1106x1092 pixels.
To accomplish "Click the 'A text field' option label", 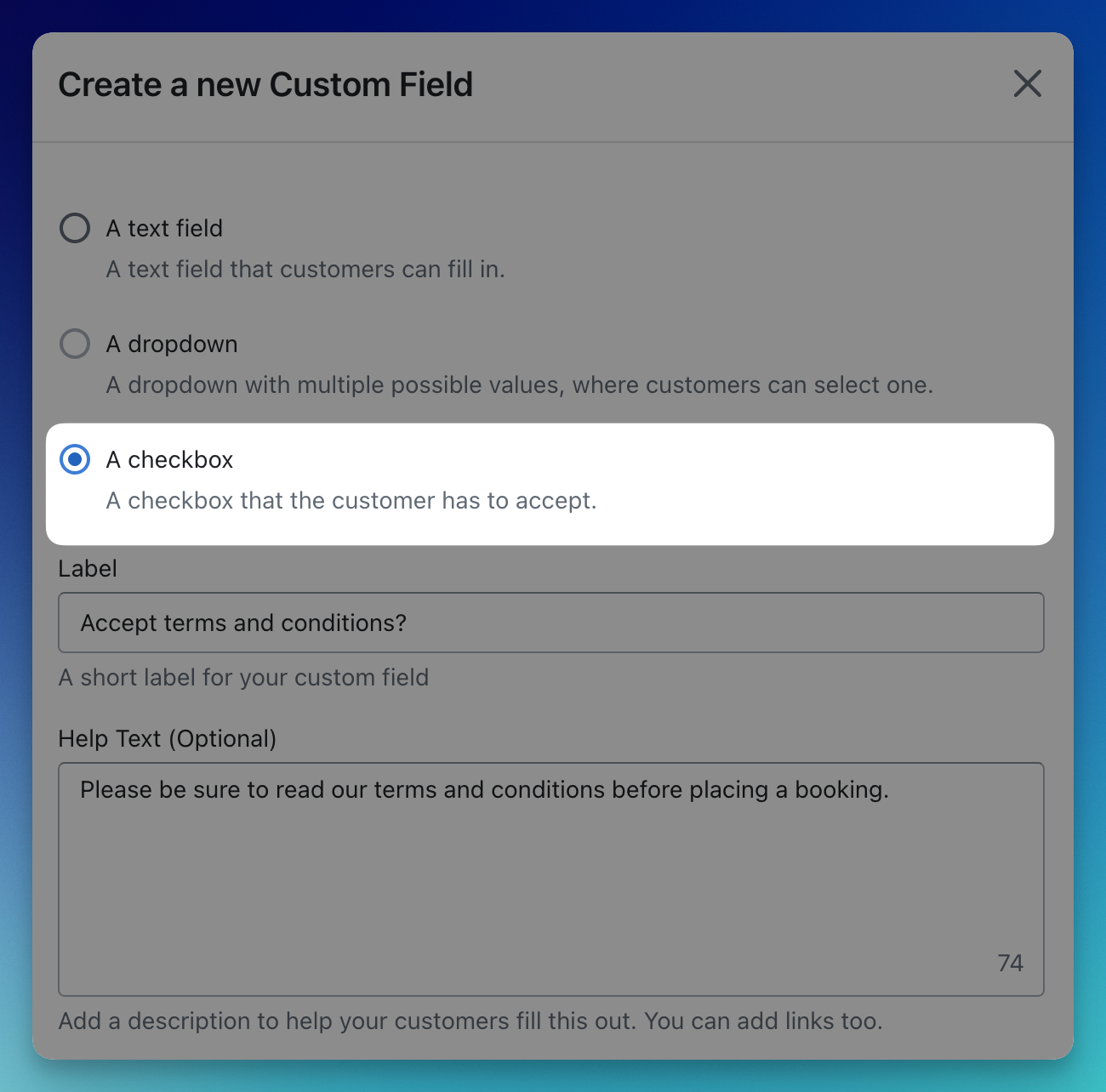I will [x=164, y=228].
